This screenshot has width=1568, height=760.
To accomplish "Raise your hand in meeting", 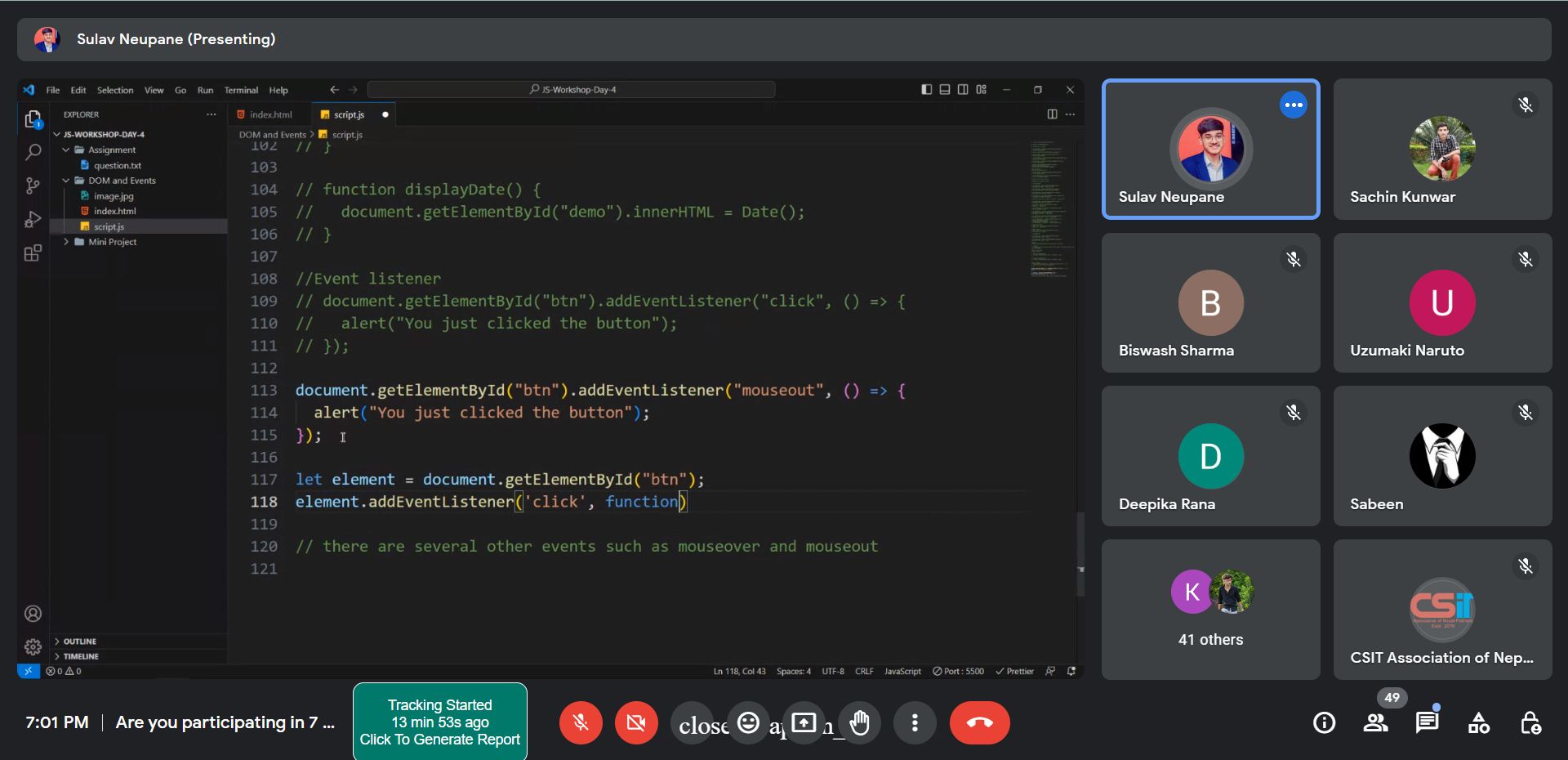I will click(859, 722).
